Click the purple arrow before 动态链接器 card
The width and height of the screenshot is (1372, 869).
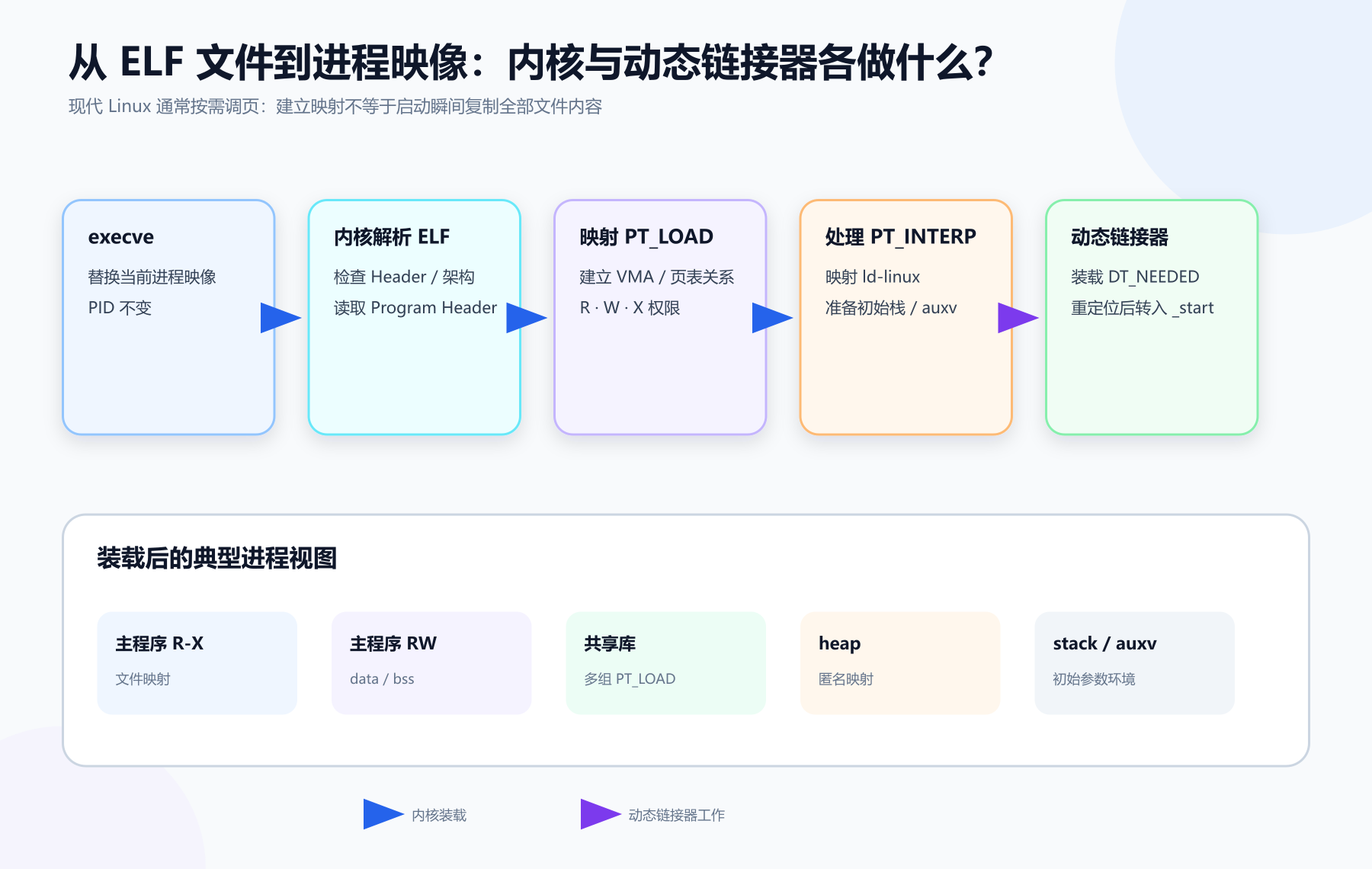click(1018, 318)
